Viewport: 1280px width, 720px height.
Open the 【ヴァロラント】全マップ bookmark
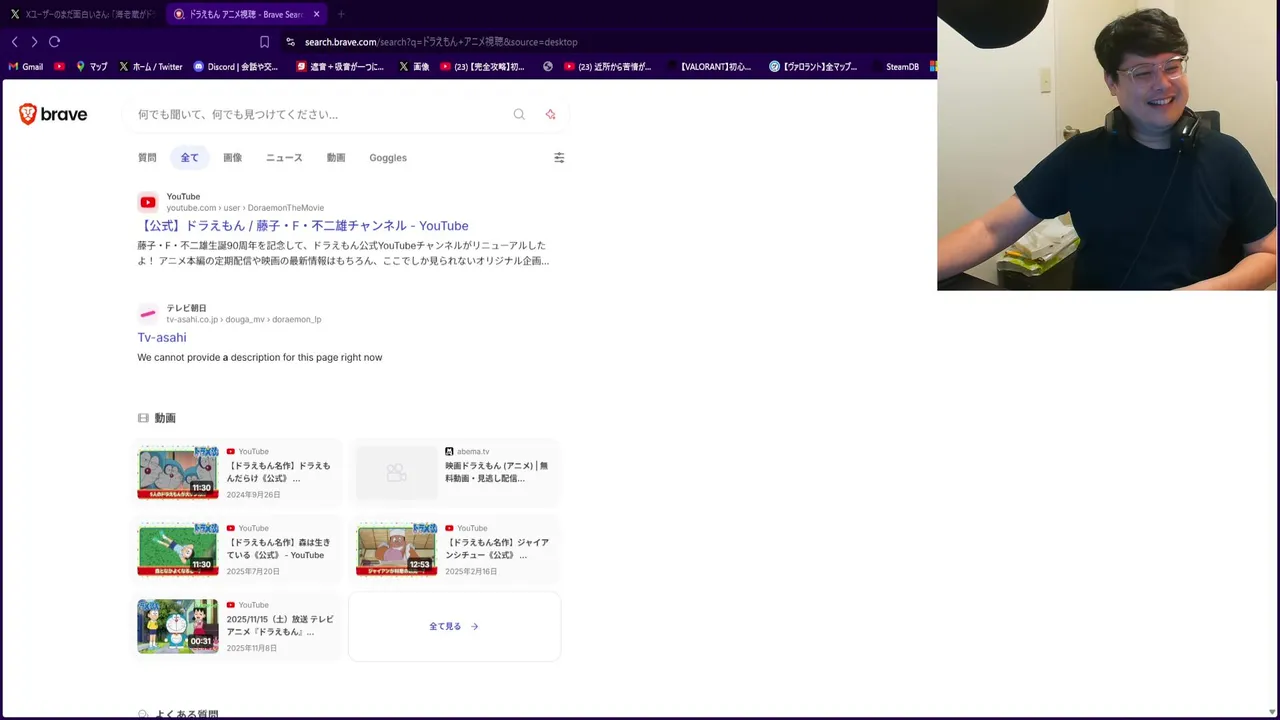(x=813, y=67)
